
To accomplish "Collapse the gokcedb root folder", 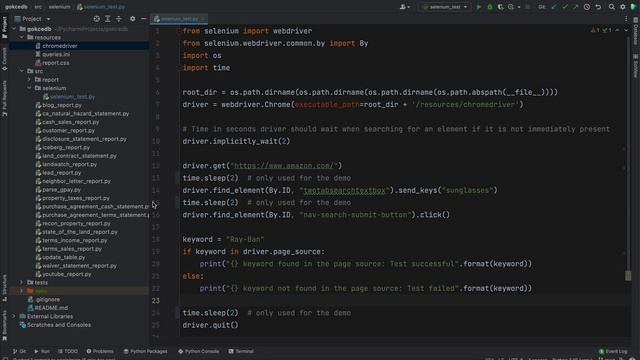I will [x=14, y=29].
